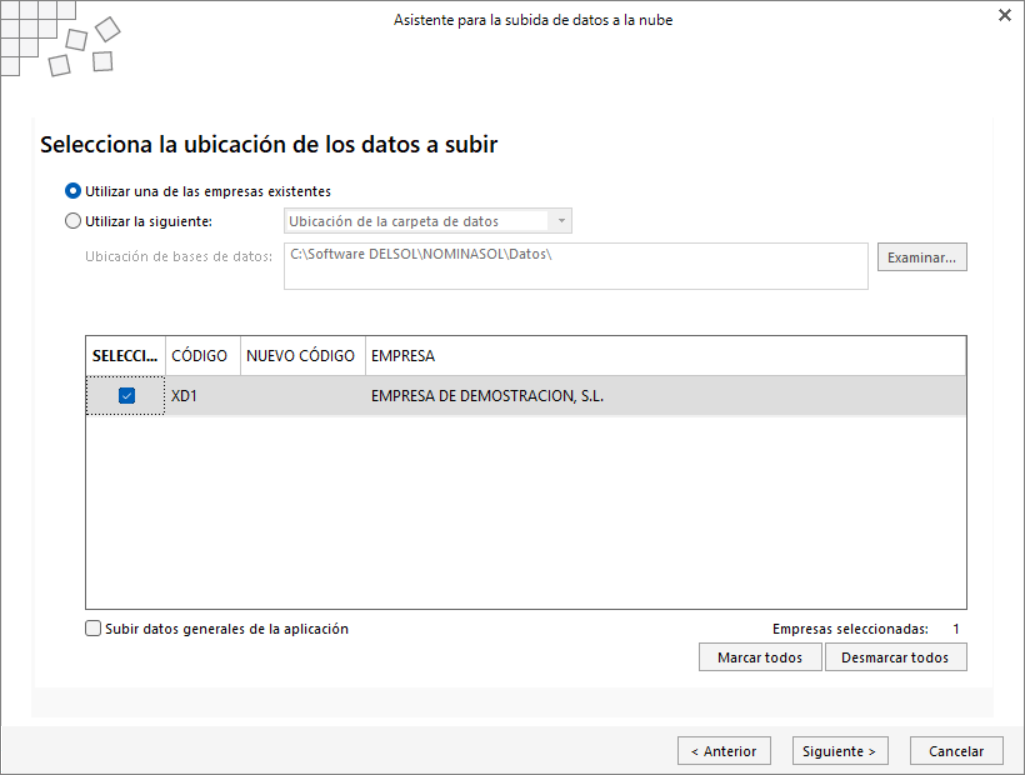Click the SELECCI... column header
Image resolution: width=1025 pixels, height=775 pixels.
tap(126, 356)
